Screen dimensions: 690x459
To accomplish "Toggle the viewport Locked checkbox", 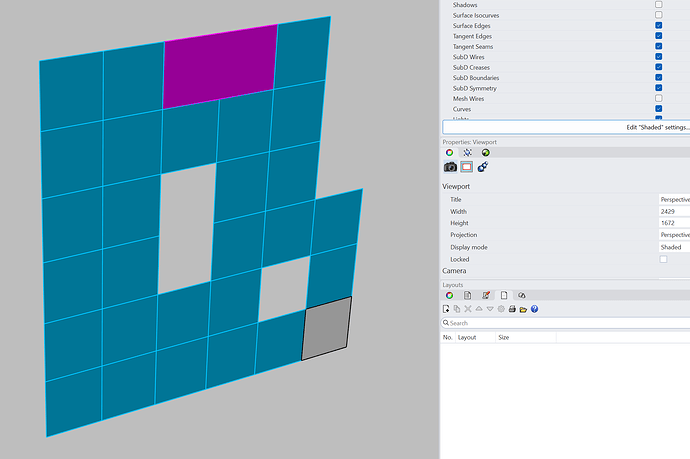I will tap(663, 259).
